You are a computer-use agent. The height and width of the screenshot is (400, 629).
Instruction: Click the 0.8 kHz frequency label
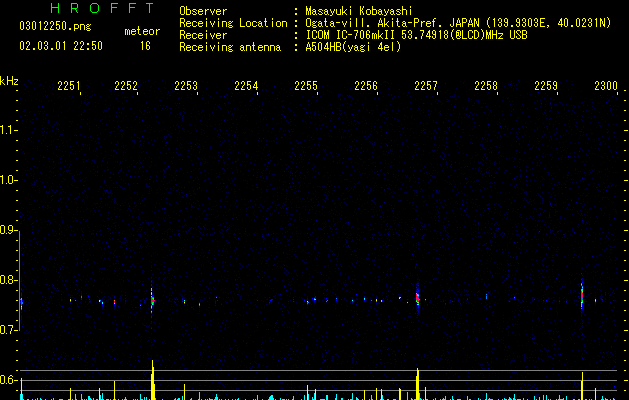(8, 280)
